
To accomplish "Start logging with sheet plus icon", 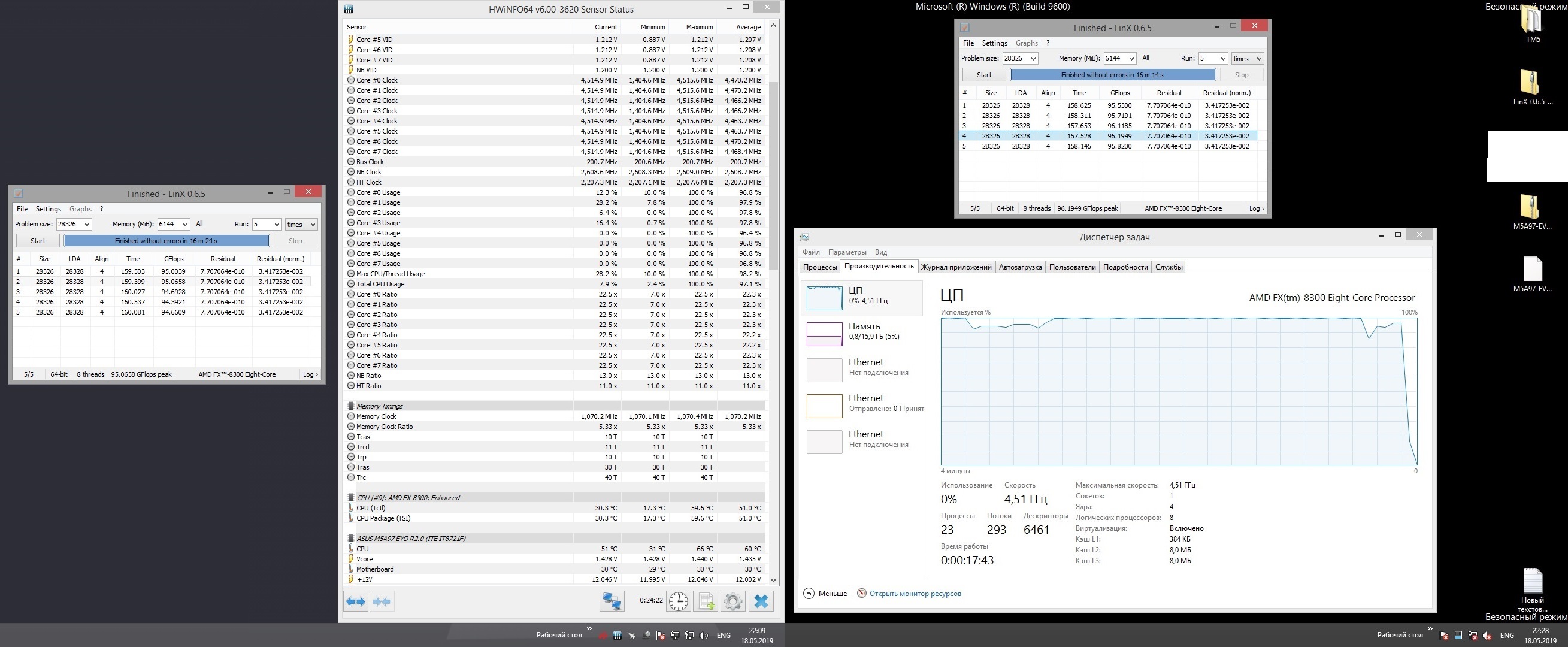I will click(x=706, y=601).
